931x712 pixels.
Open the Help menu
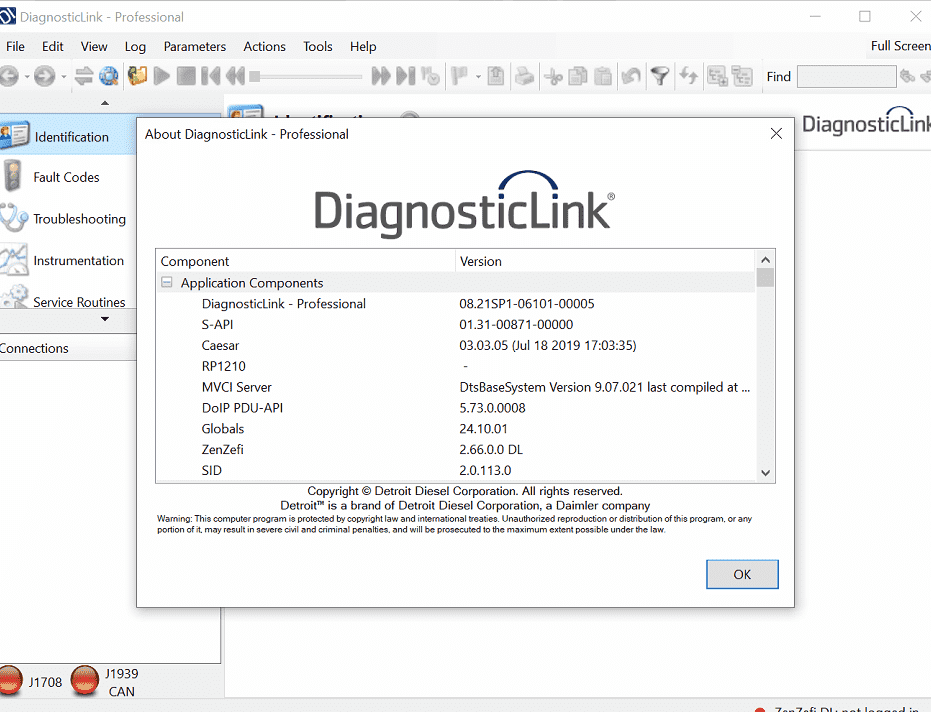tap(363, 46)
